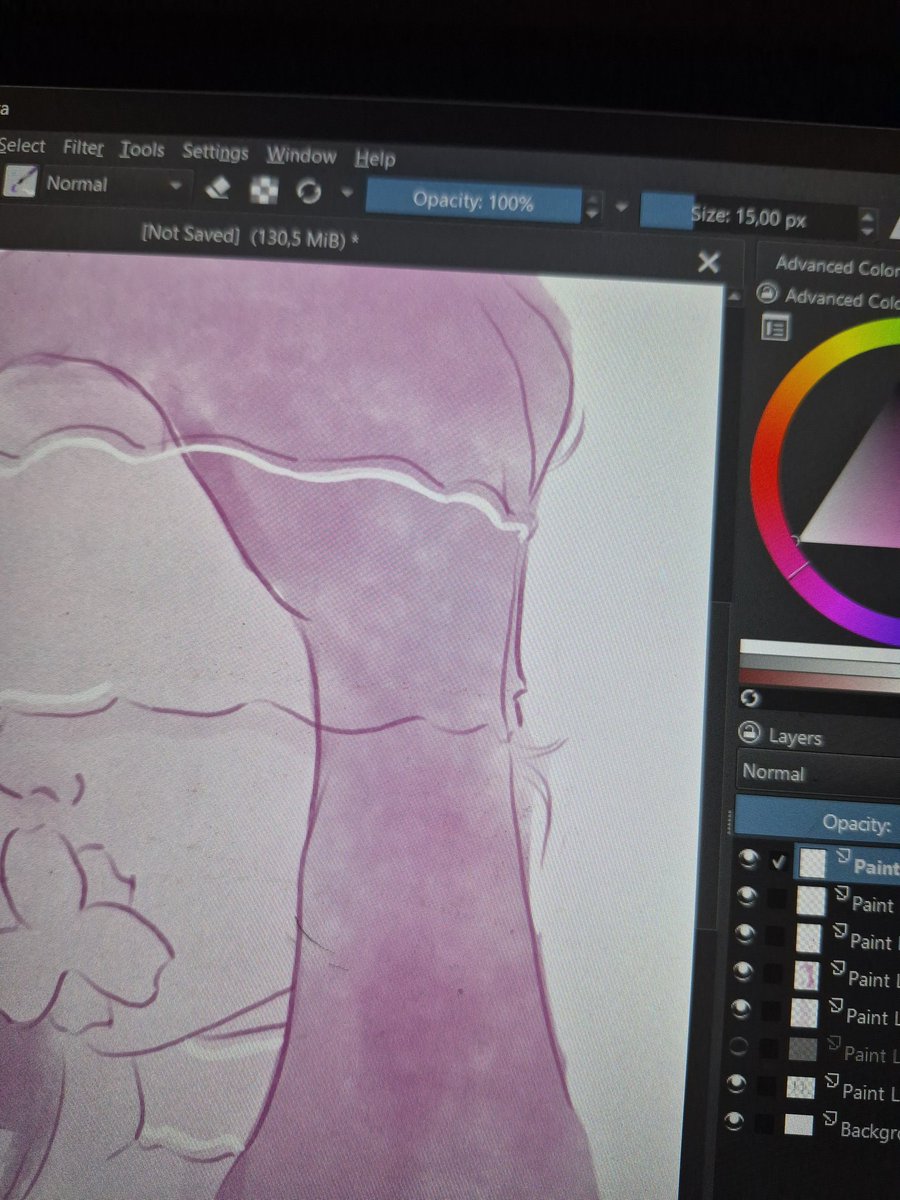The width and height of the screenshot is (900, 1200).
Task: Hide the third Paint layer from top
Action: (x=745, y=934)
